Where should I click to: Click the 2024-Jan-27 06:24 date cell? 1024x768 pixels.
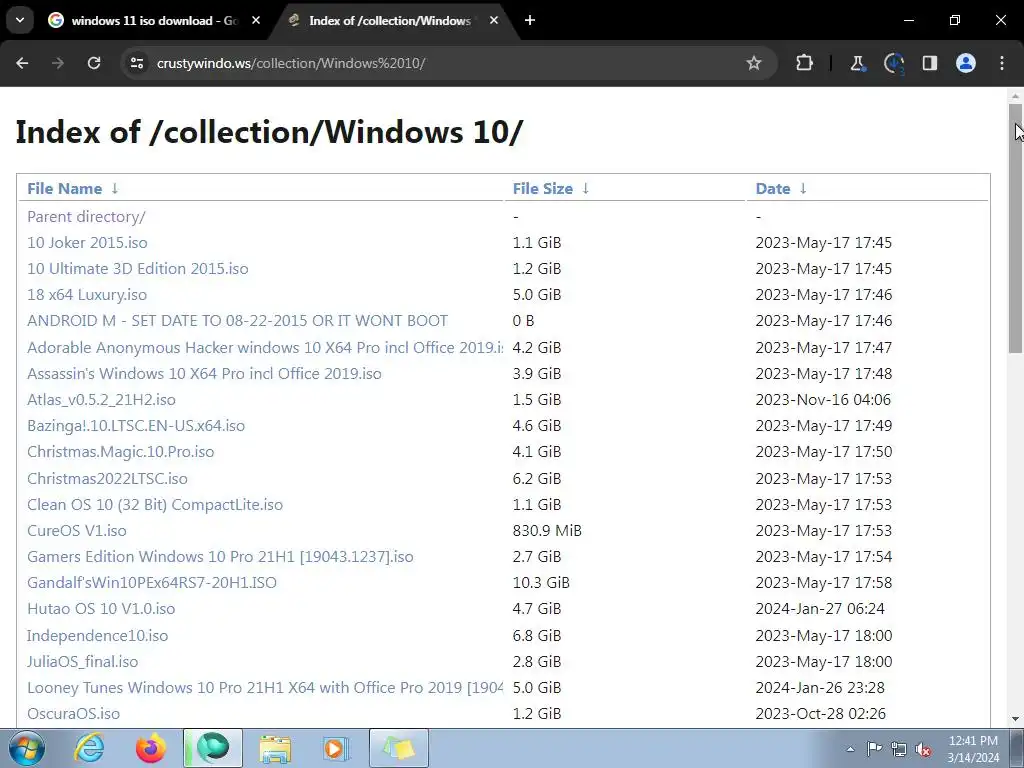coord(820,609)
